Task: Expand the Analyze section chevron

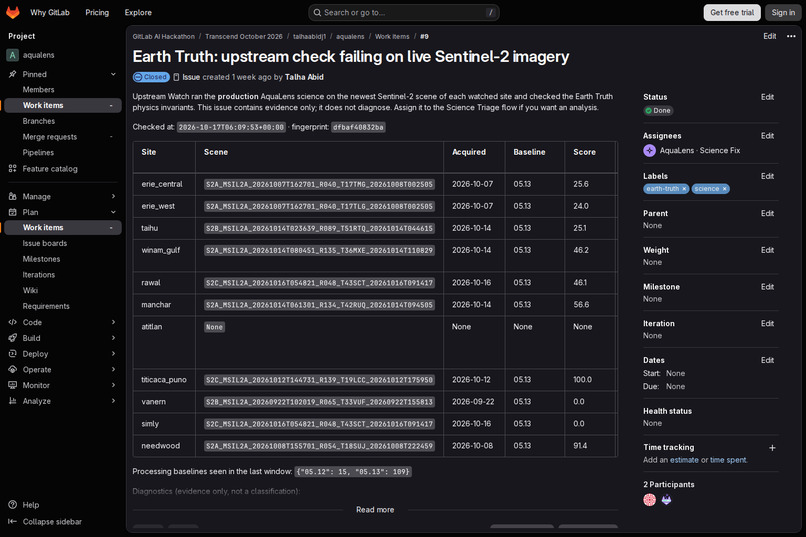Action: click(113, 401)
